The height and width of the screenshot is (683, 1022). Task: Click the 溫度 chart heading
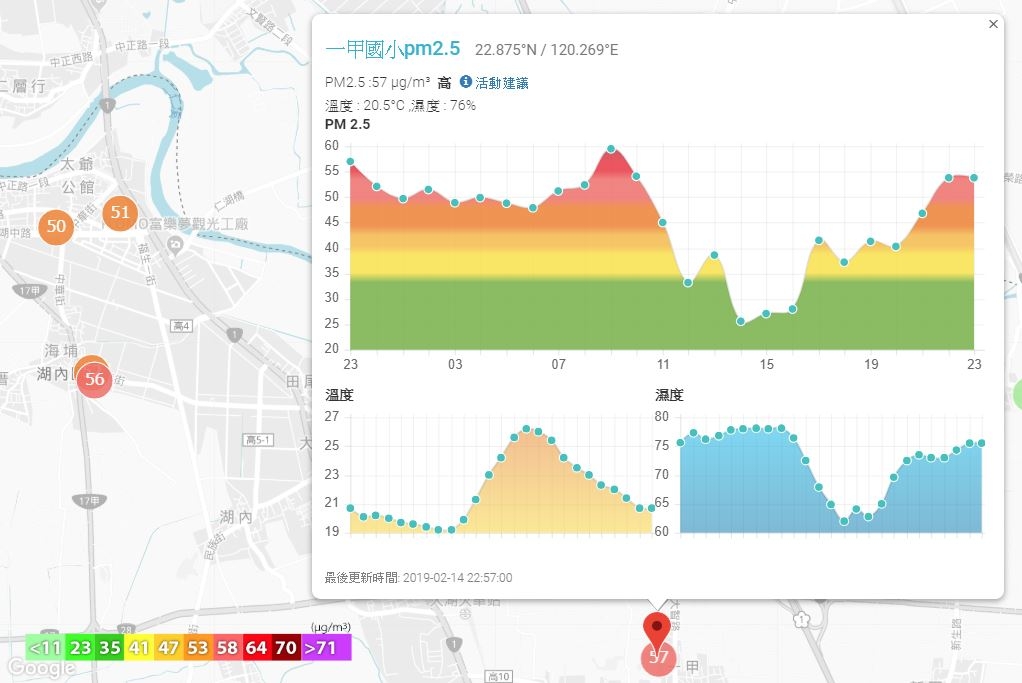pos(339,395)
